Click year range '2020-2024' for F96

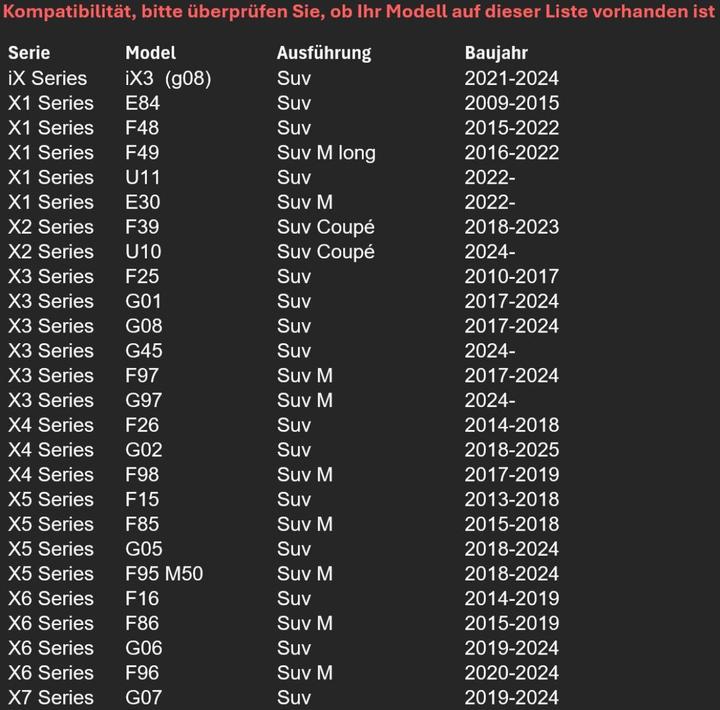511,673
